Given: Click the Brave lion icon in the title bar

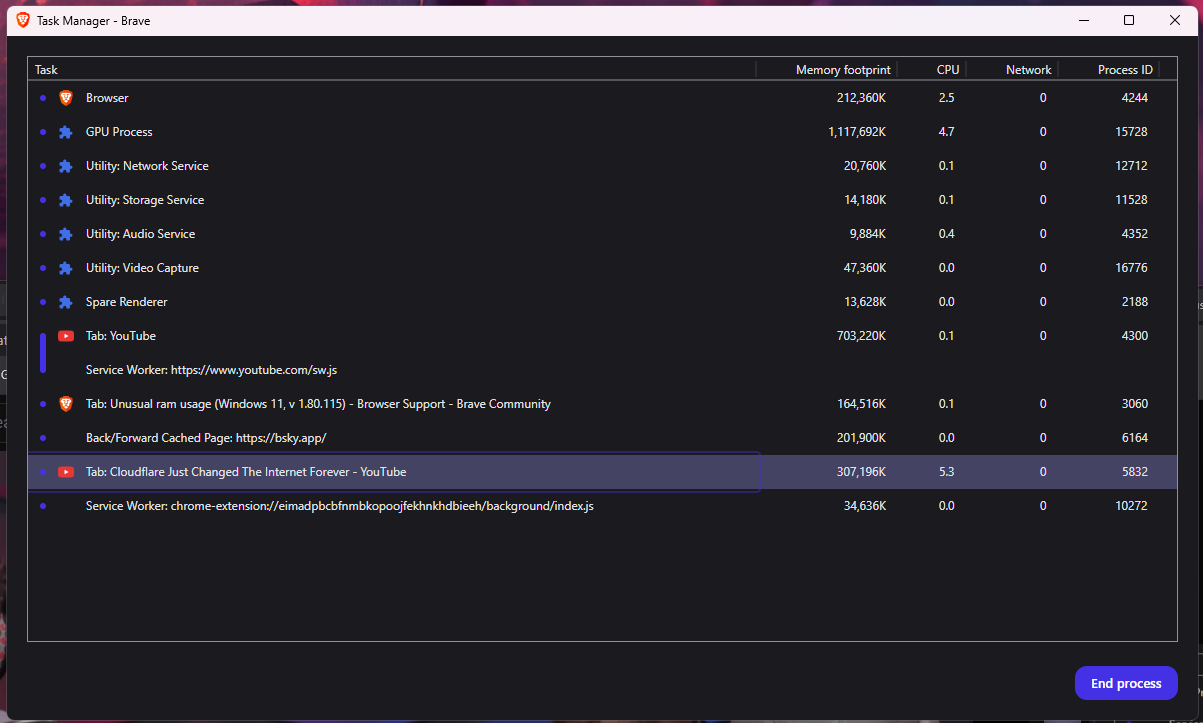Looking at the screenshot, I should click(x=23, y=20).
